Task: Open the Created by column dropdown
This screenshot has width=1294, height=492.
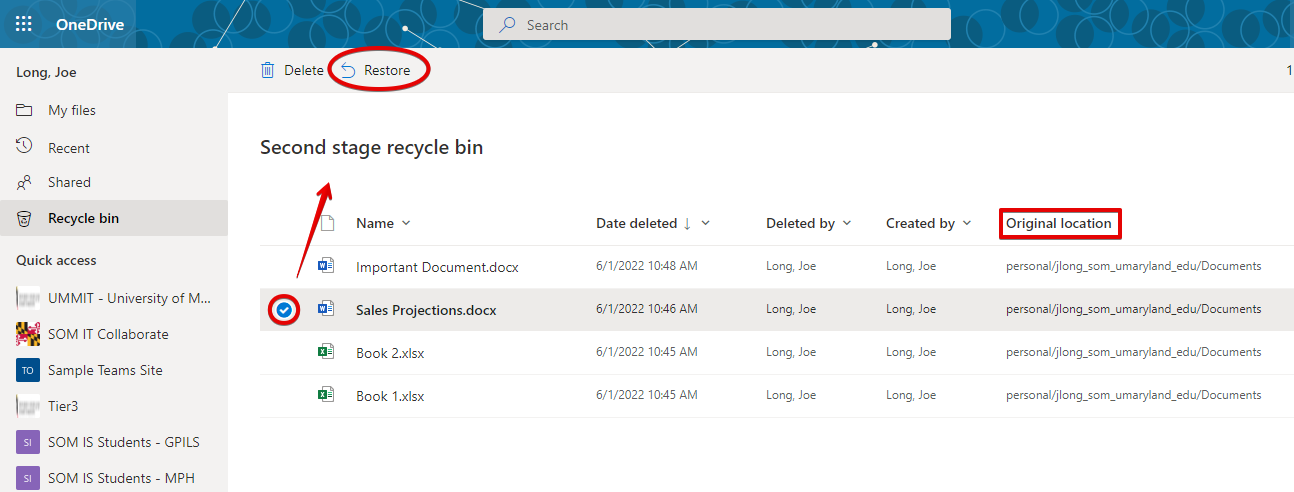Action: point(967,223)
